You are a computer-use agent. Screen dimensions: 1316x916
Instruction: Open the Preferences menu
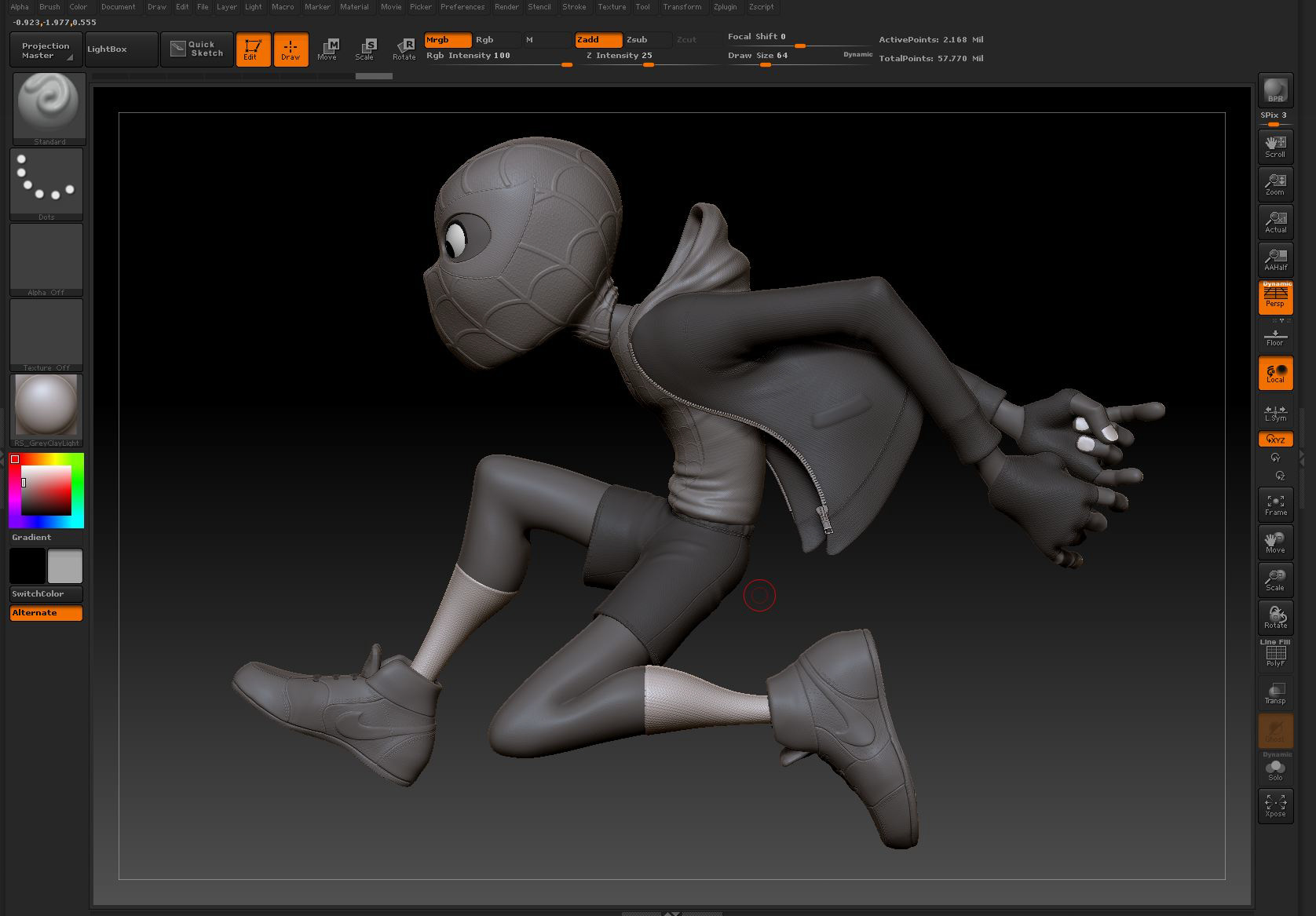462,7
